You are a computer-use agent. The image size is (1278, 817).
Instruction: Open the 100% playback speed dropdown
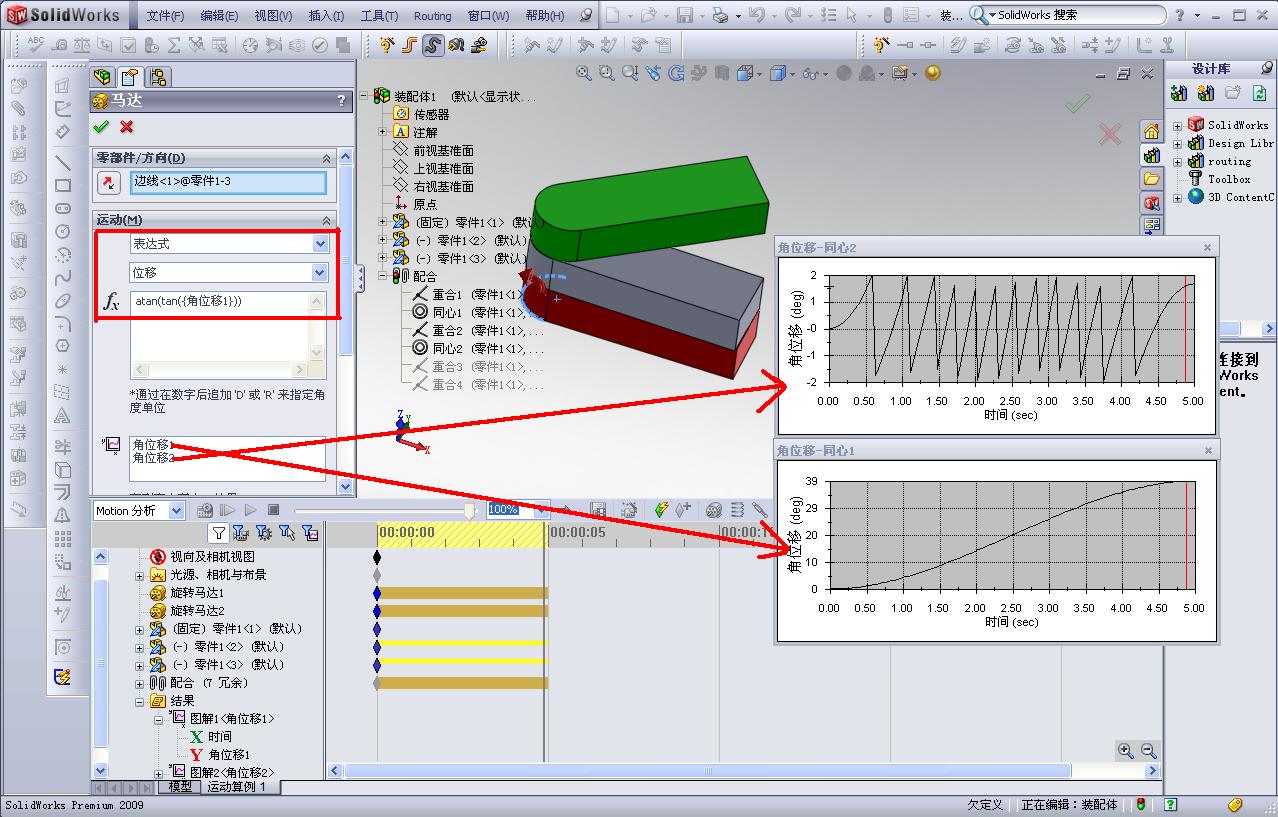541,510
